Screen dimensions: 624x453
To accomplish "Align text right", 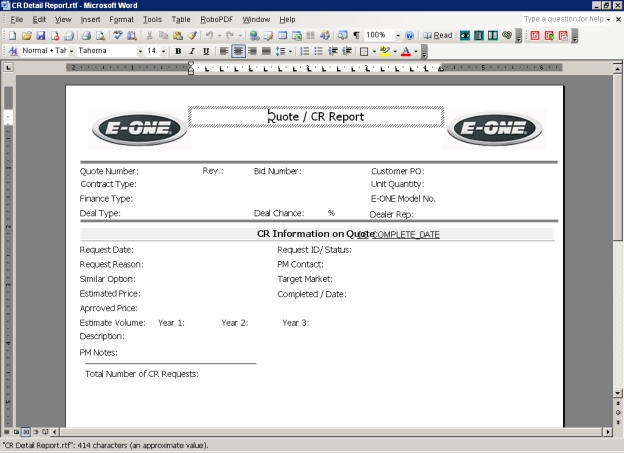I will pos(252,51).
